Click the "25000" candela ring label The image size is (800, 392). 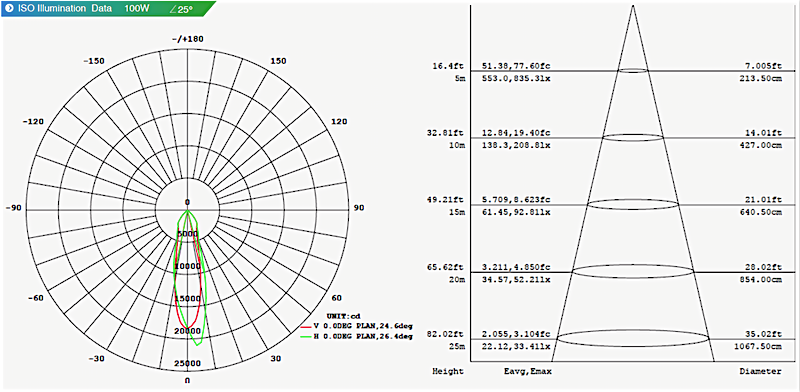(x=187, y=363)
